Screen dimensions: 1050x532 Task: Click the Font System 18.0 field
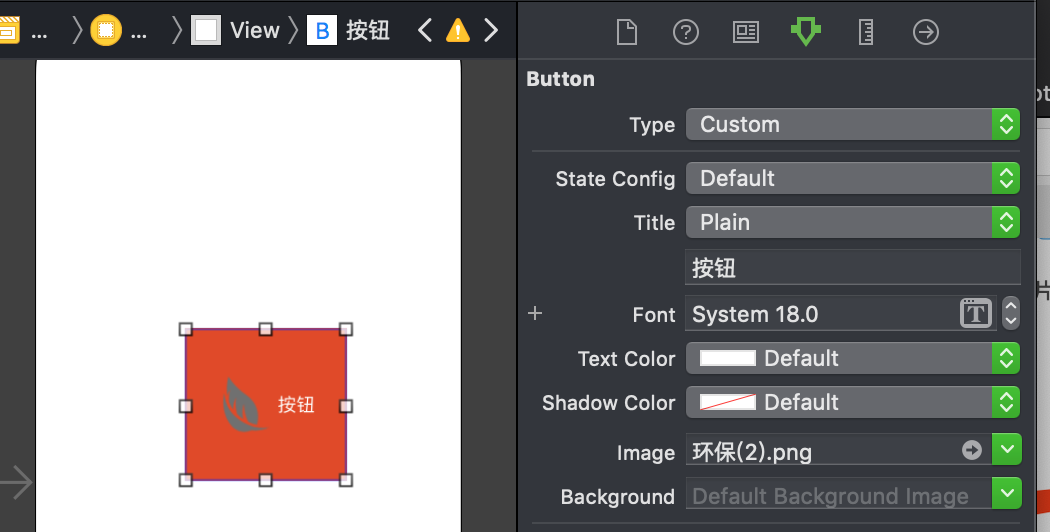click(x=840, y=314)
